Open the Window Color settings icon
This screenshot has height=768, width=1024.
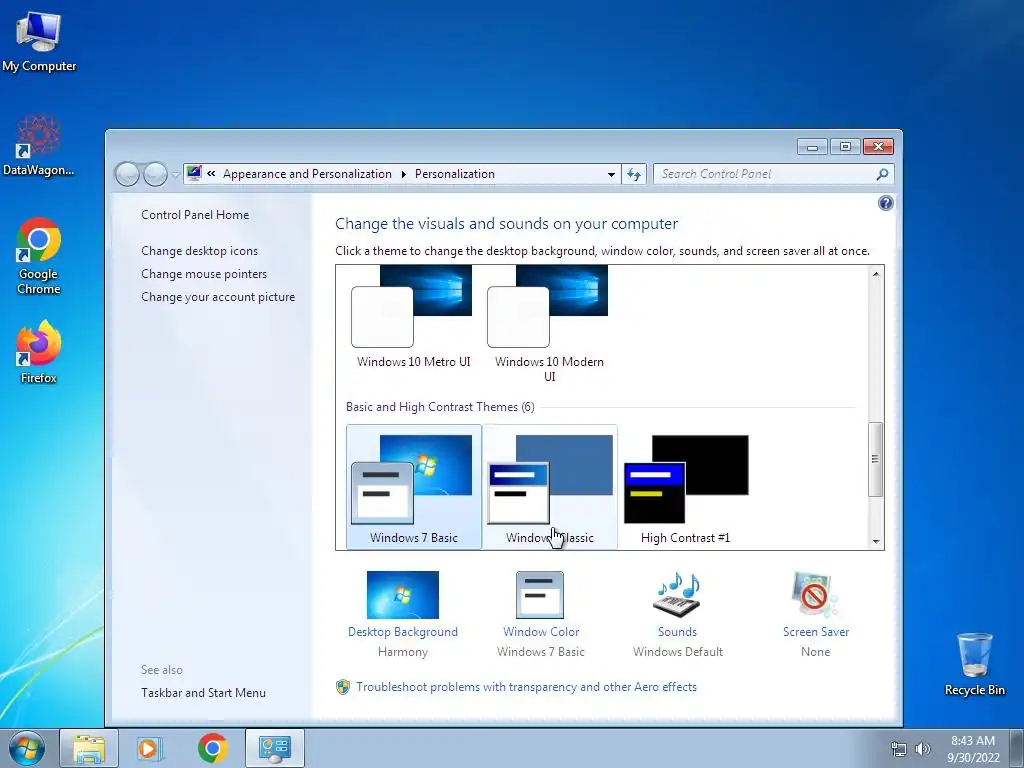click(x=540, y=595)
